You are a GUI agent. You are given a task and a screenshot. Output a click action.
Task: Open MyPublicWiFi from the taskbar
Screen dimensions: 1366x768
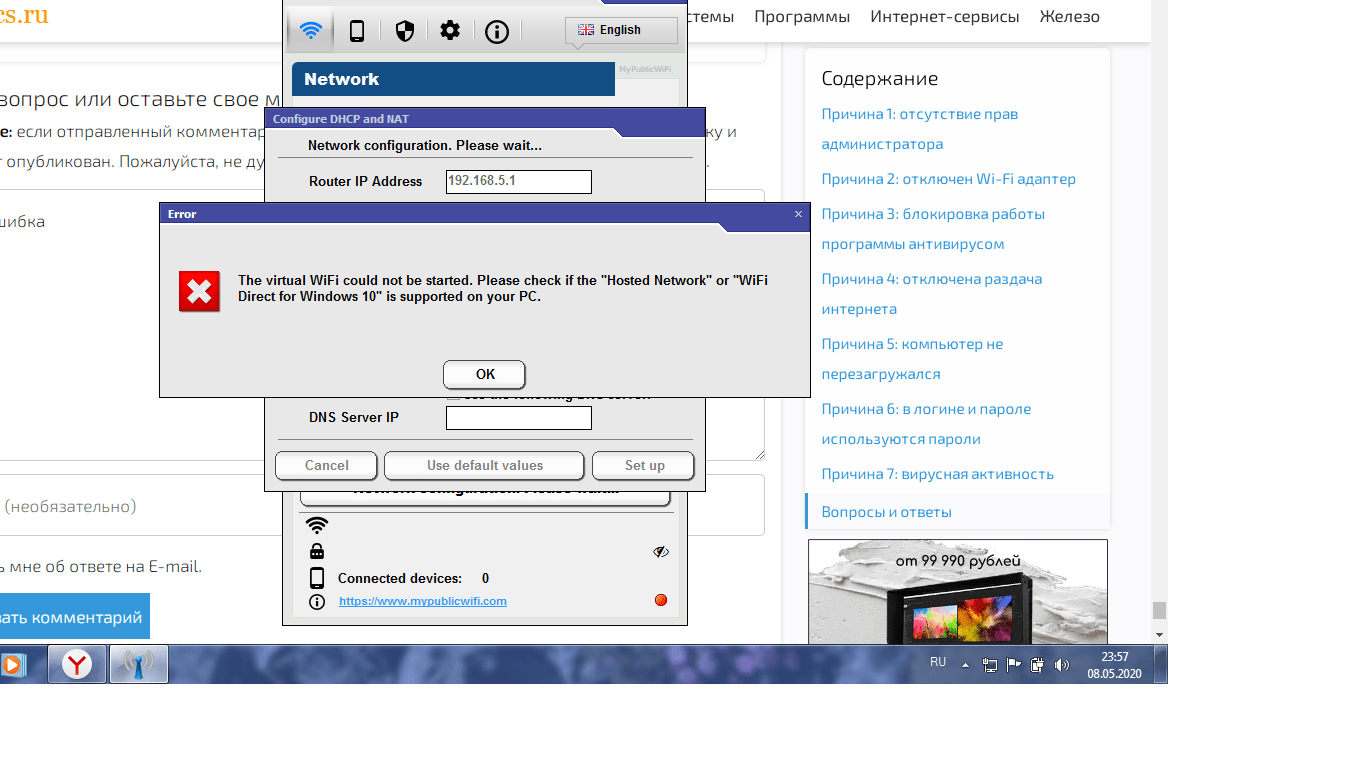point(139,664)
